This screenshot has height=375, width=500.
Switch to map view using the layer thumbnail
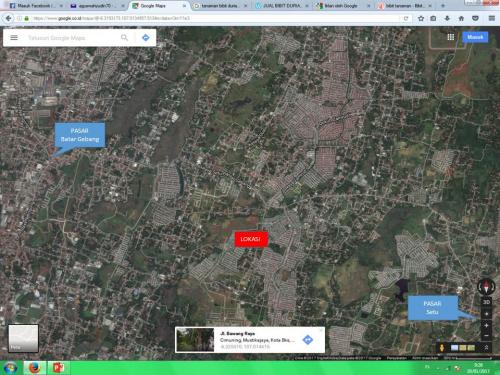[23, 338]
